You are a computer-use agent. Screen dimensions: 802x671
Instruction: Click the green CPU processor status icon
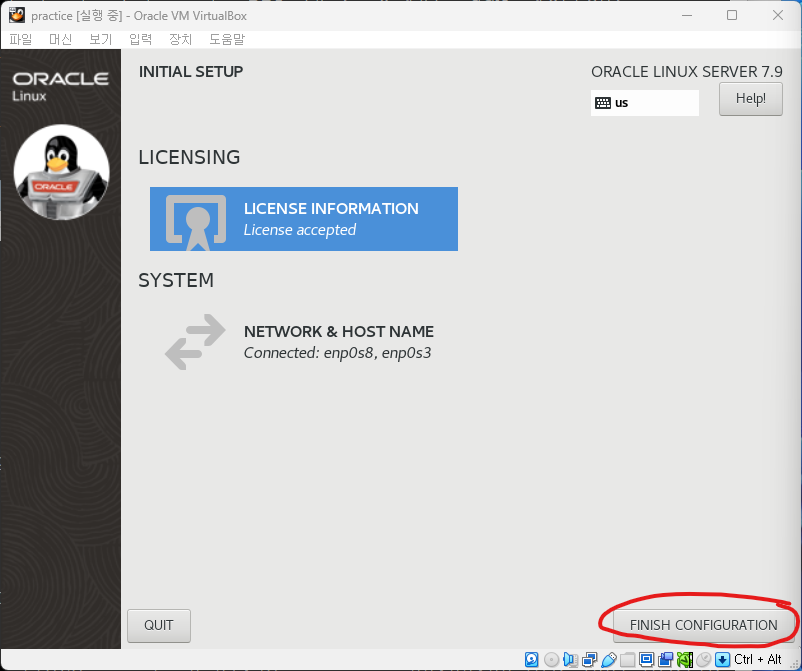coord(685,659)
